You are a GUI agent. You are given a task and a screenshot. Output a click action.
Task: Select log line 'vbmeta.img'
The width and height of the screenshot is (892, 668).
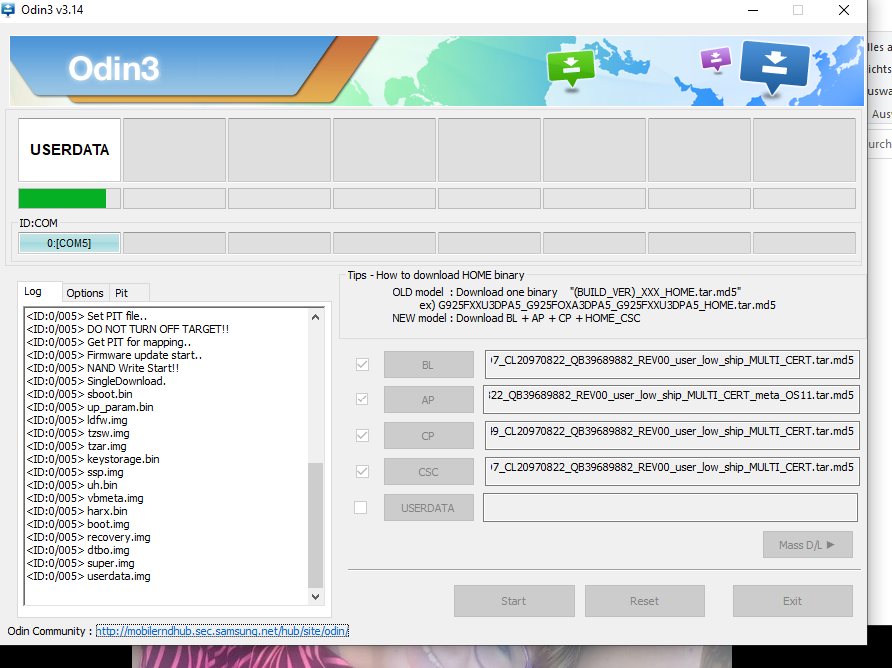pyautogui.click(x=85, y=498)
